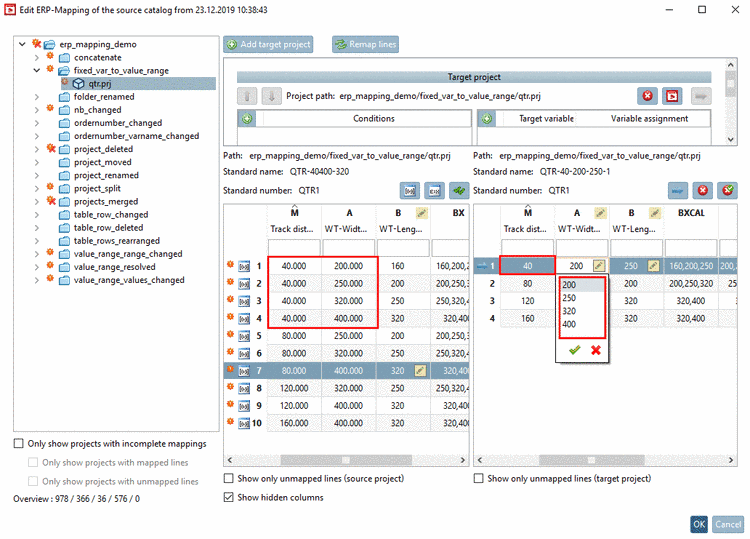Enable Show only unmapped lines (target project)
Screen dimensions: 750x539
pyautogui.click(x=478, y=478)
